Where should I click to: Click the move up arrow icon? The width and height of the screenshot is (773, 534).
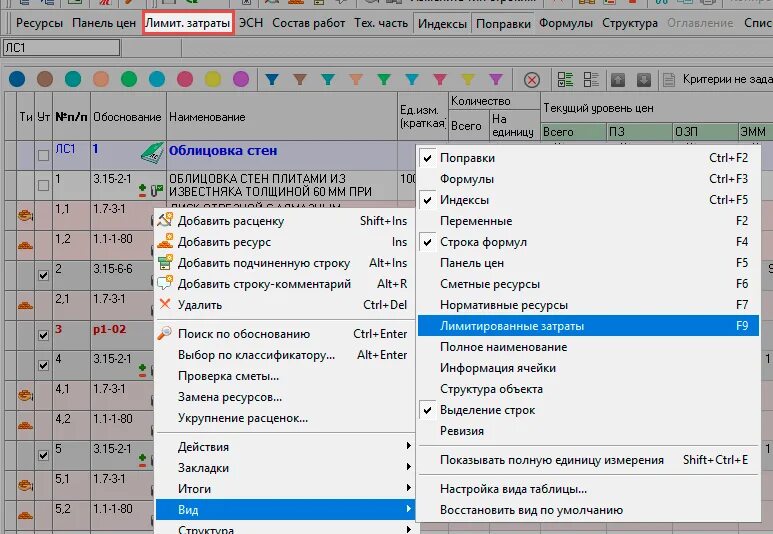coord(618,80)
